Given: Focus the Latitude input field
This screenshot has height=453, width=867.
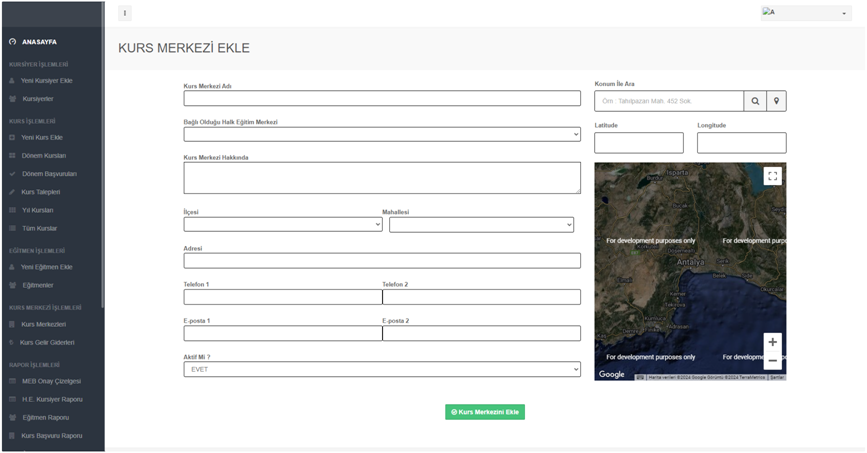Looking at the screenshot, I should tap(638, 143).
